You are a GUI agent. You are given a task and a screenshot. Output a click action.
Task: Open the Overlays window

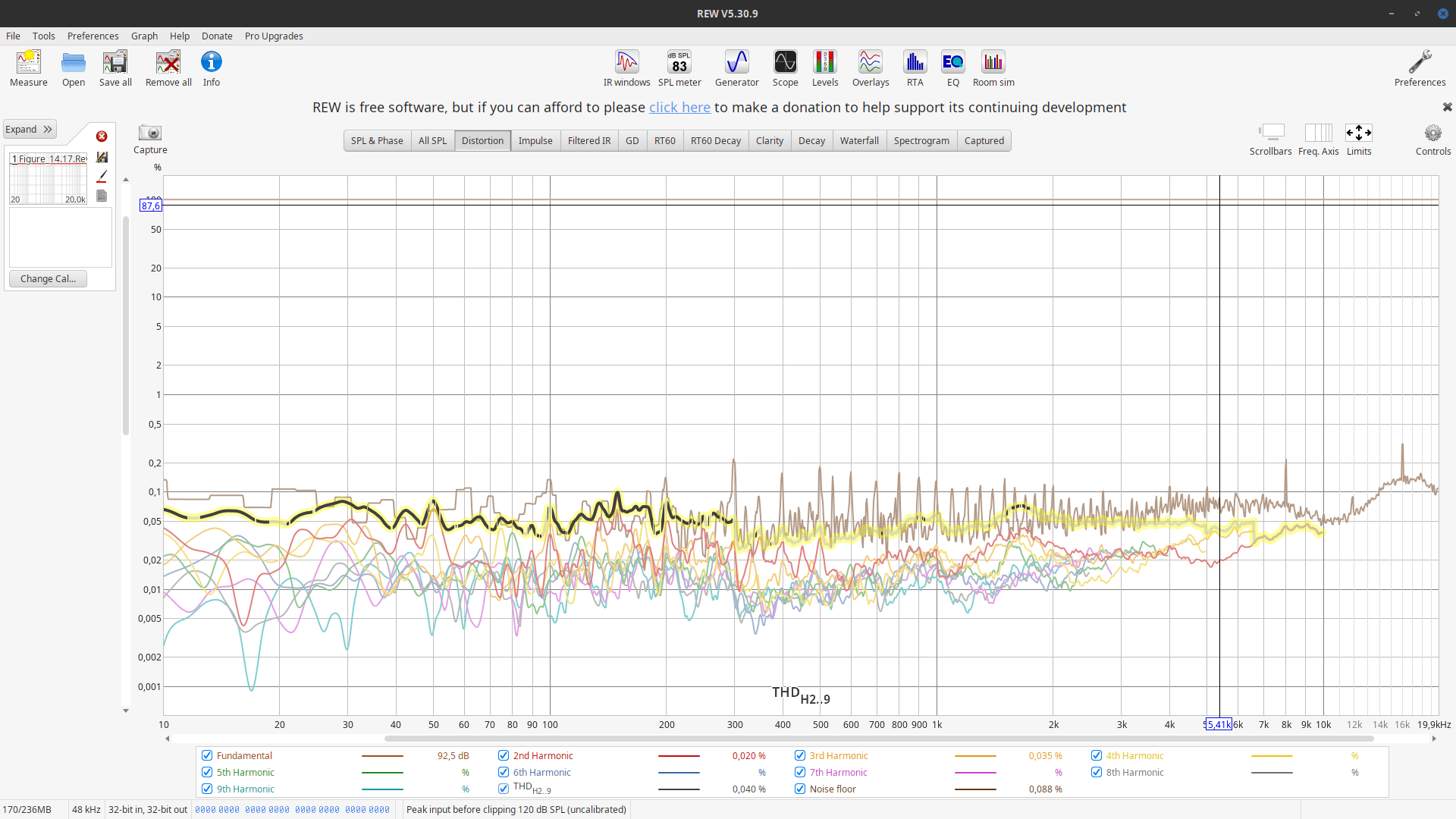tap(871, 68)
